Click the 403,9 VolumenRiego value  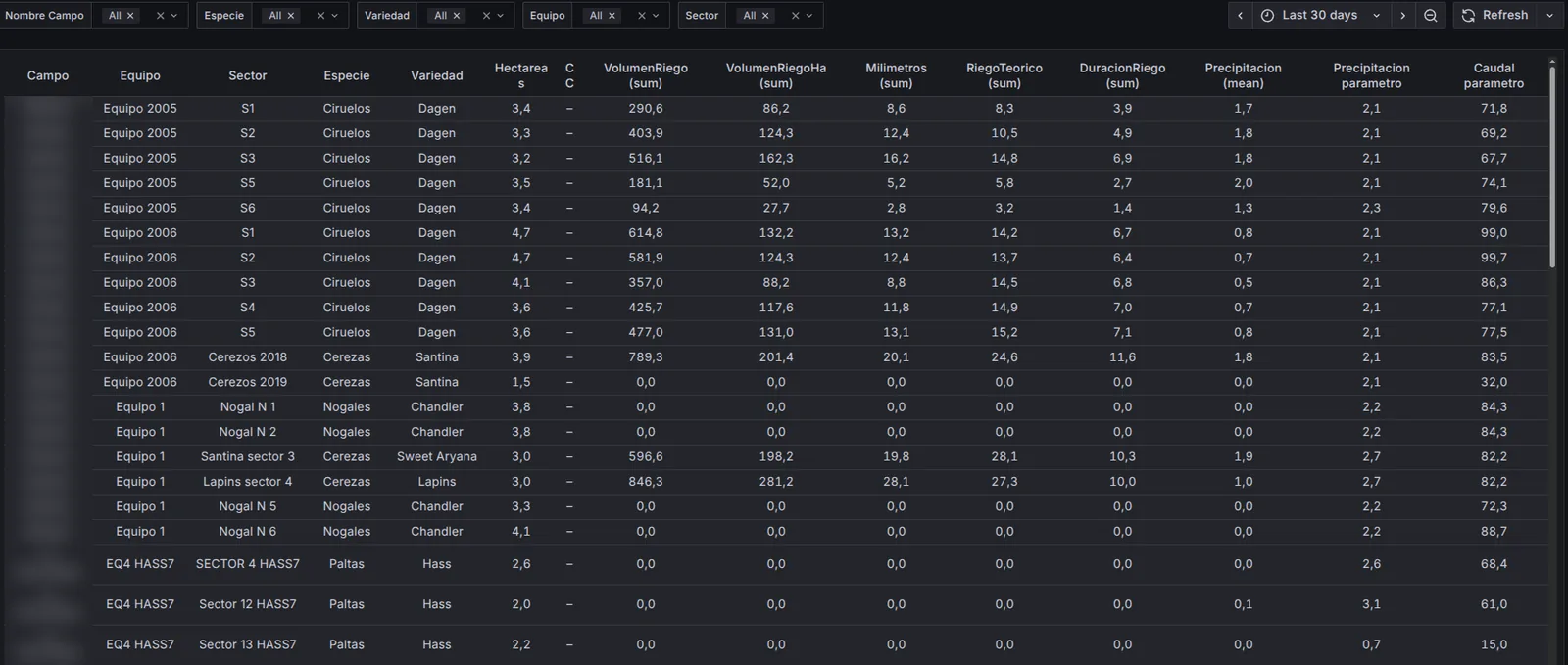pyautogui.click(x=646, y=133)
